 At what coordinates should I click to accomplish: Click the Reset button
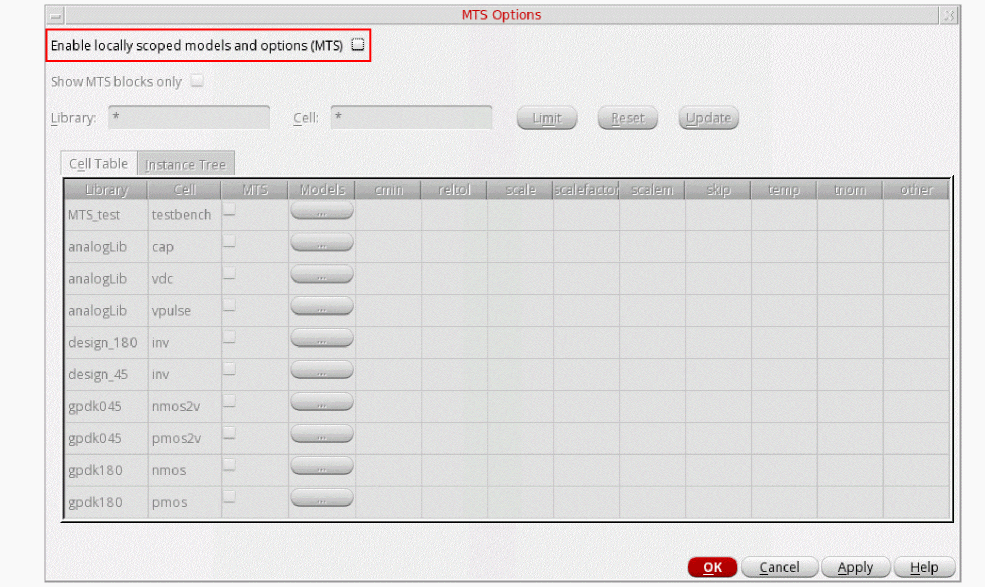628,118
